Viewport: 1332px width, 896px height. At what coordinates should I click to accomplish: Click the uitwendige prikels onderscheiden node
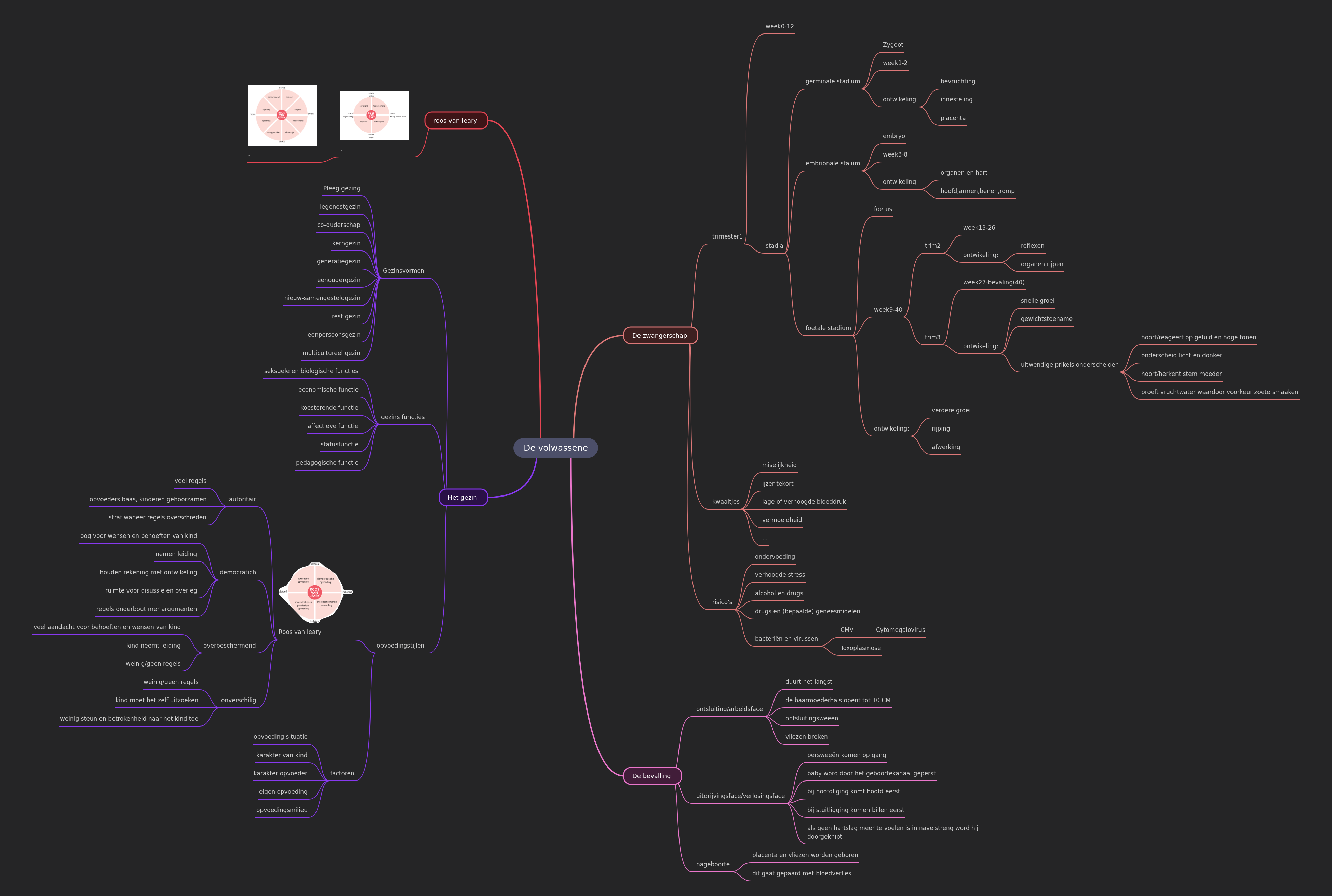pyautogui.click(x=1070, y=365)
